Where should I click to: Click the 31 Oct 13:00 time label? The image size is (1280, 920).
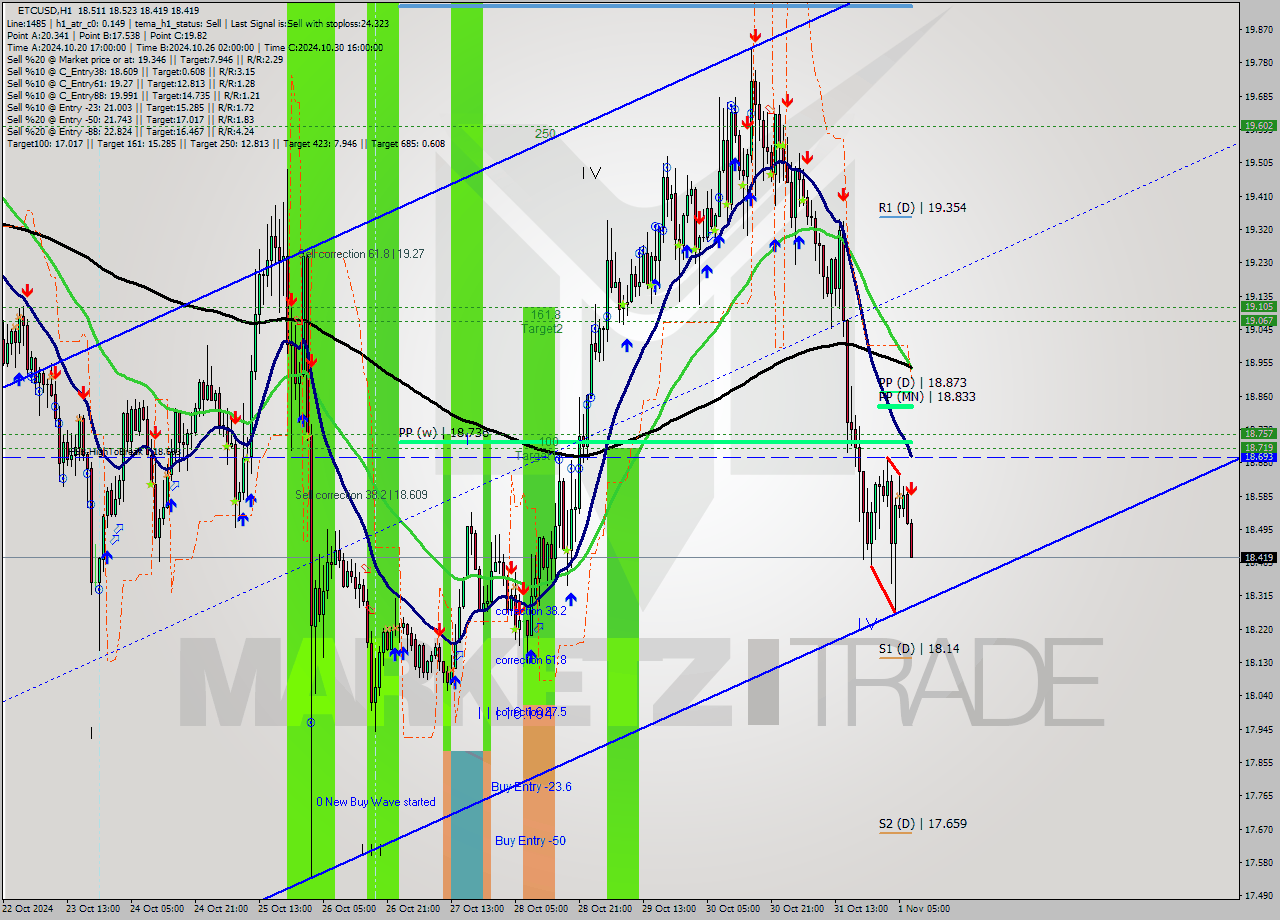tap(862, 909)
